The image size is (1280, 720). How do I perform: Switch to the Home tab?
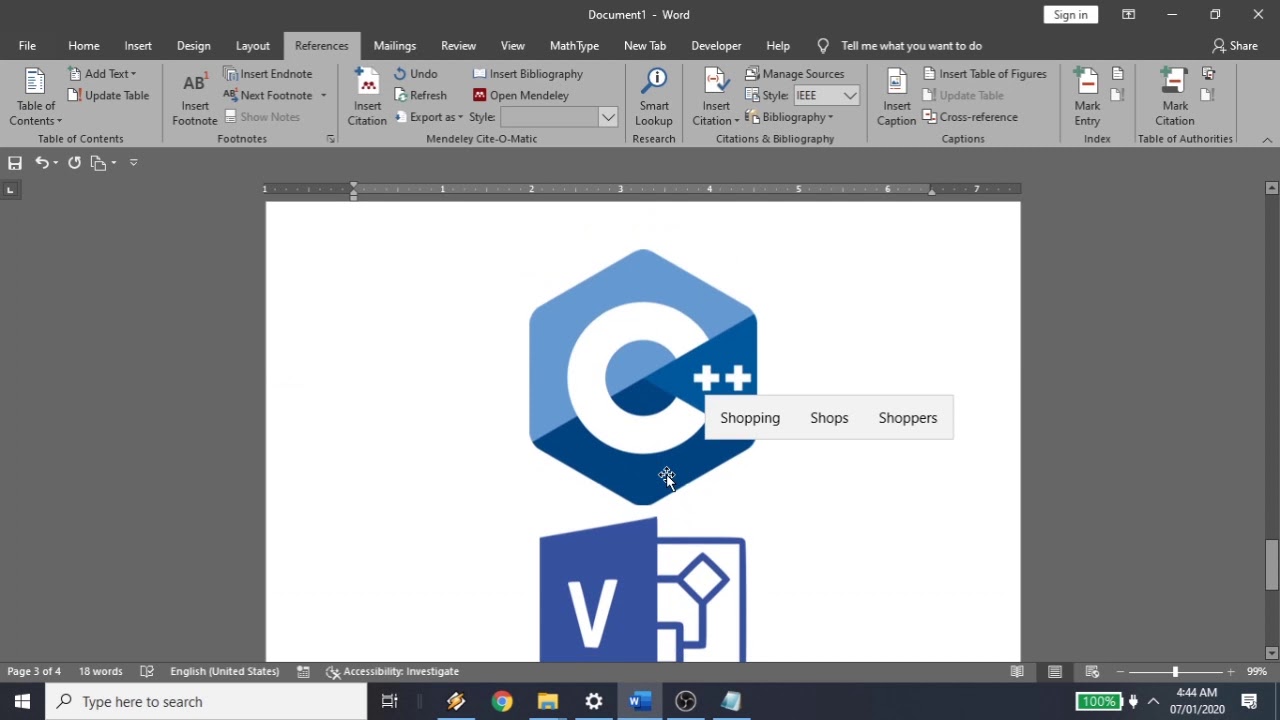(84, 46)
